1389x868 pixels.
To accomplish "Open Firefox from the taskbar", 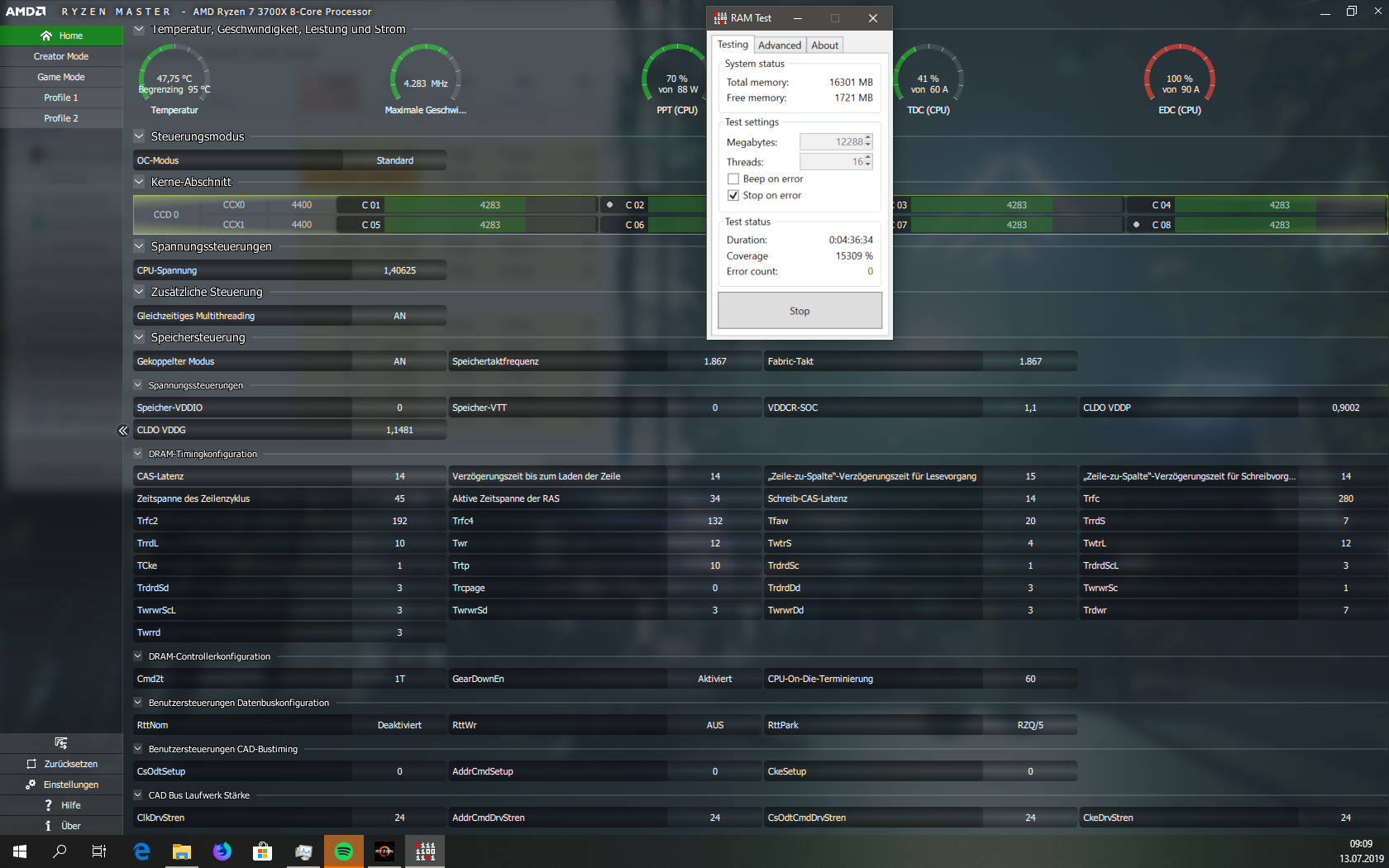I will [x=222, y=851].
